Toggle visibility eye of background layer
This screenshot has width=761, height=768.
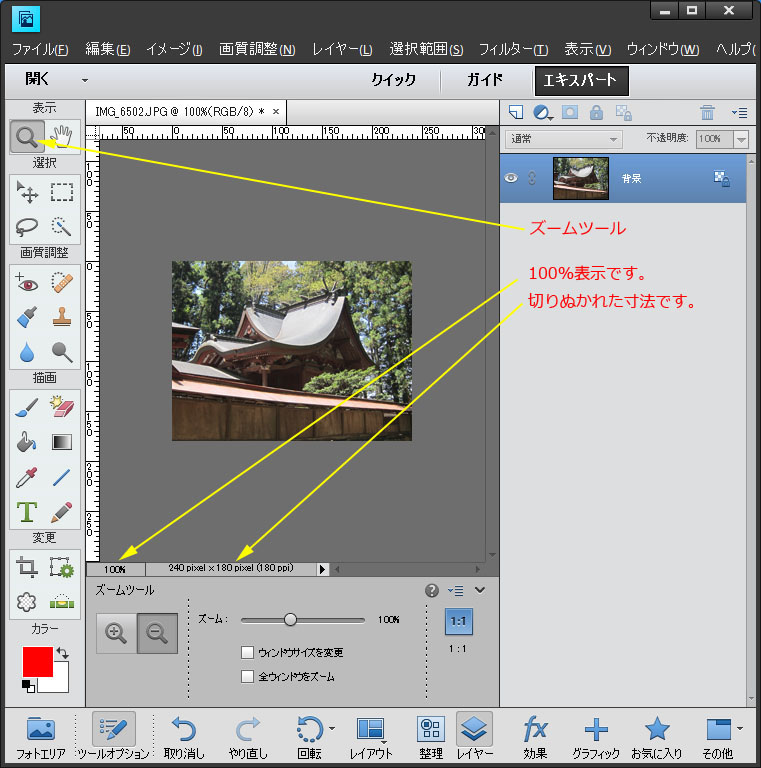click(x=511, y=178)
